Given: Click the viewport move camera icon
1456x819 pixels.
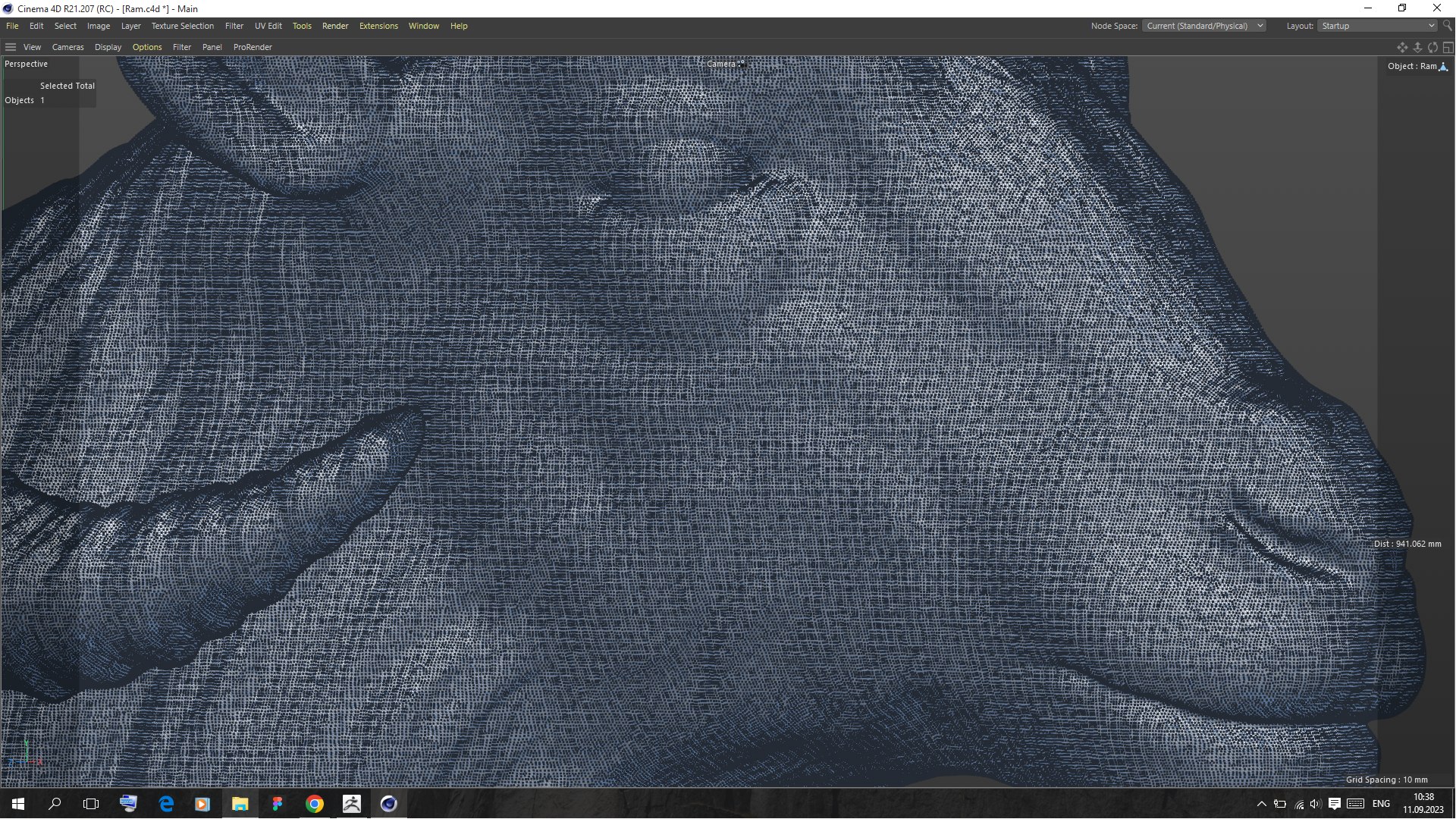Looking at the screenshot, I should (1402, 47).
